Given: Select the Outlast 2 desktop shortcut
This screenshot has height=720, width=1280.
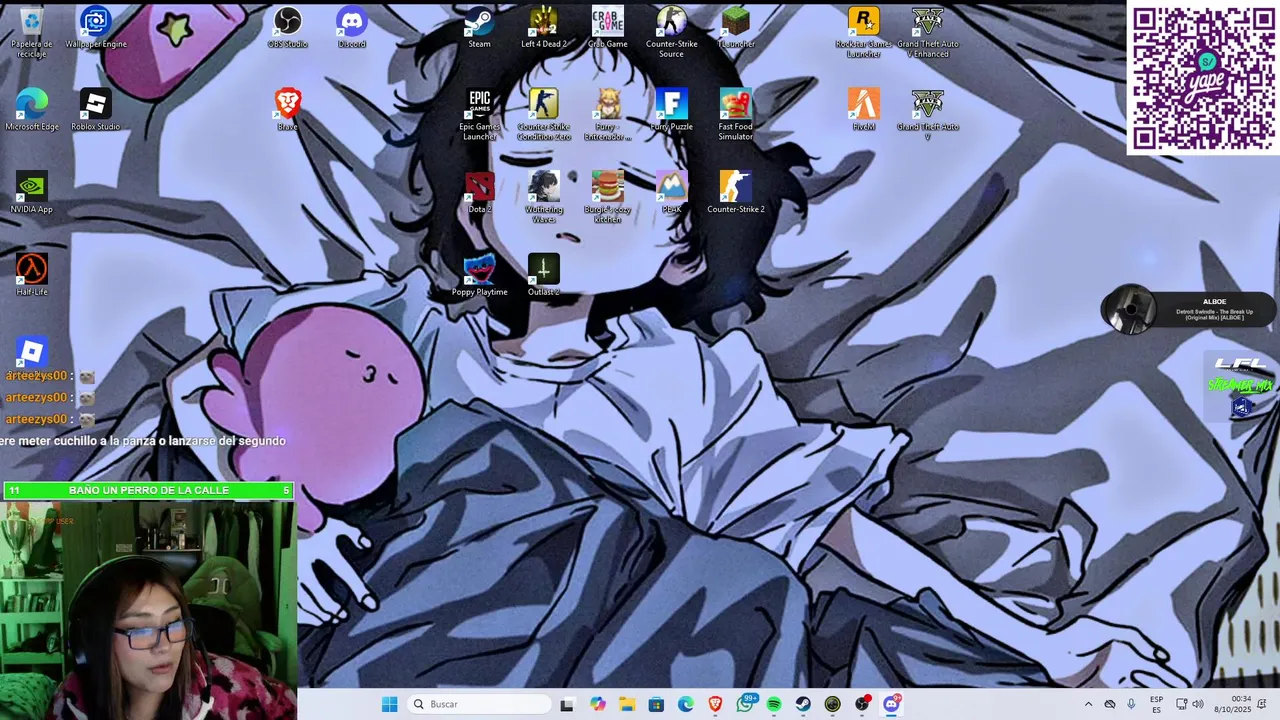Looking at the screenshot, I should coord(544,275).
